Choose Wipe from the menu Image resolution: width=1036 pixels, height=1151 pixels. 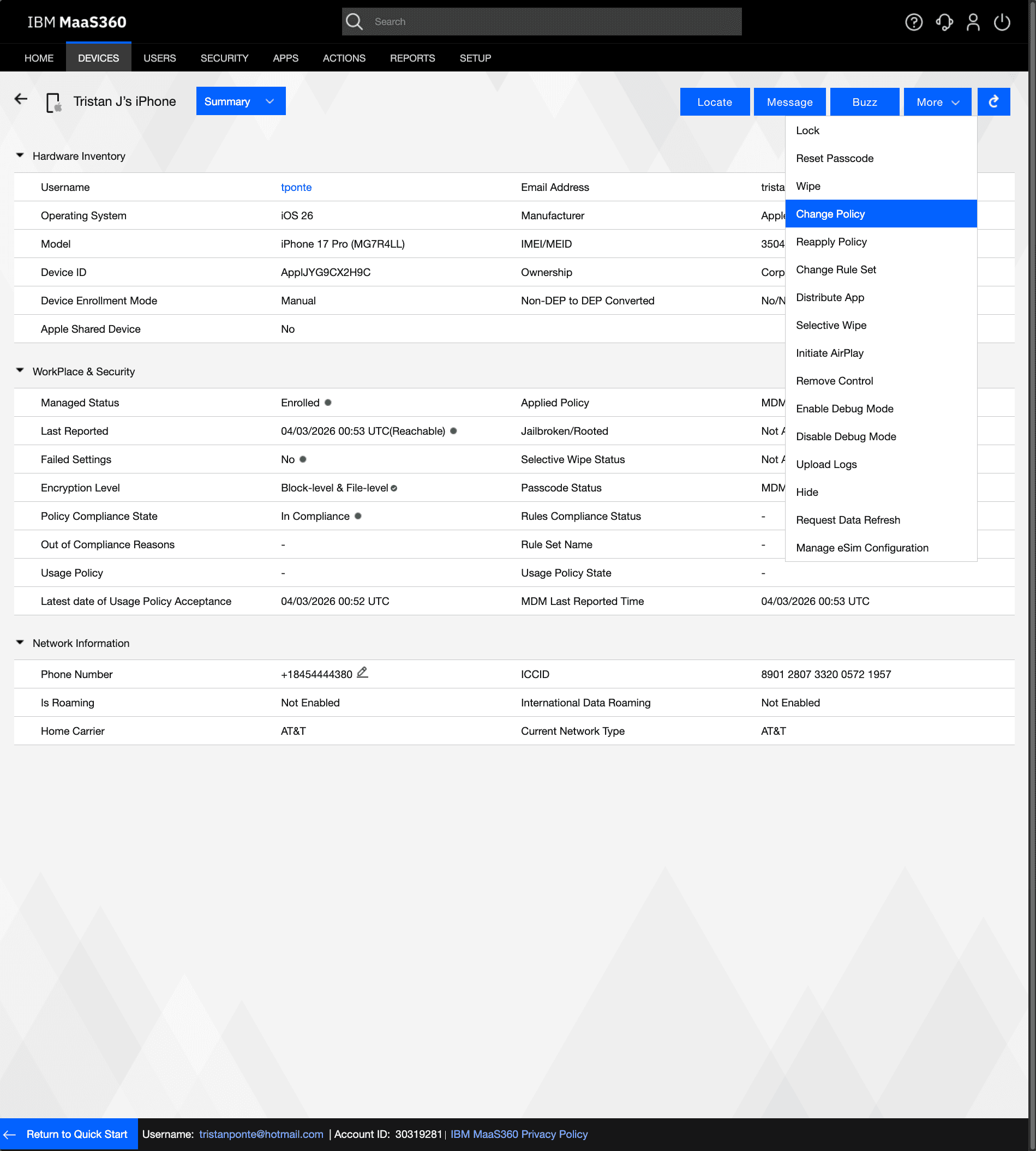point(881,186)
